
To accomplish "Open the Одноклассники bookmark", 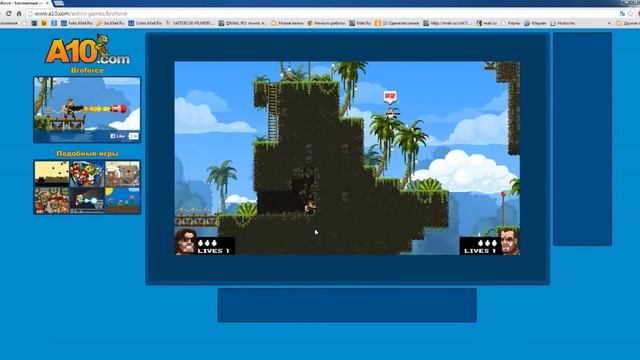I will tap(397, 23).
